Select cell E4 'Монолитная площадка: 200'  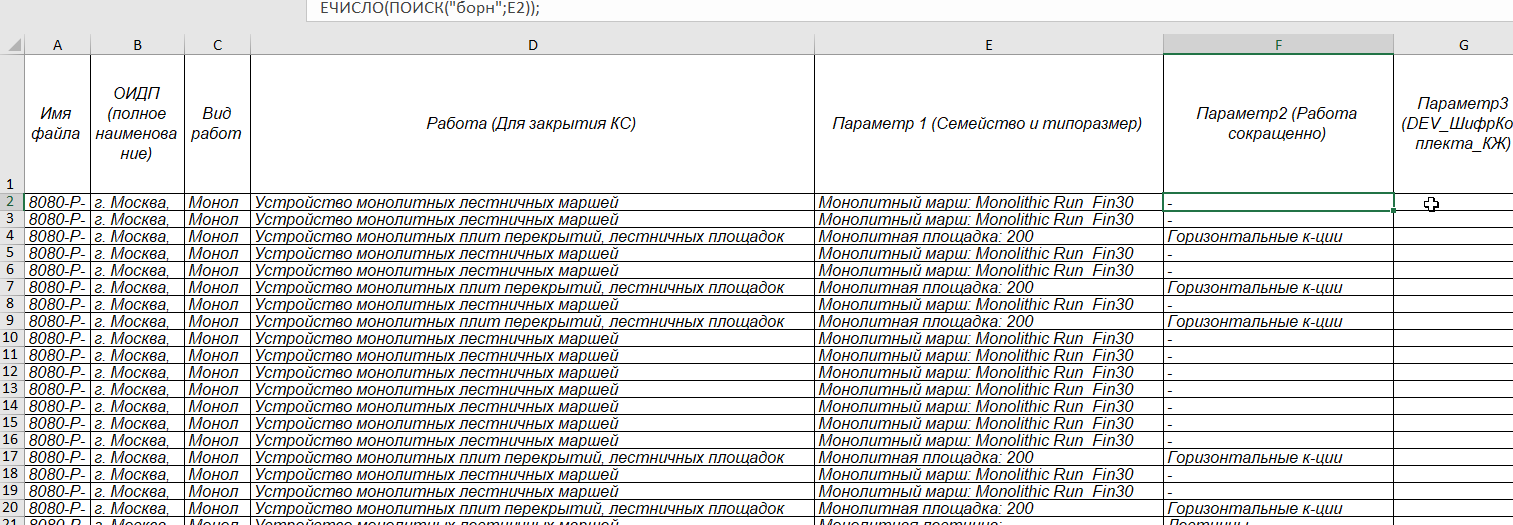pos(989,236)
